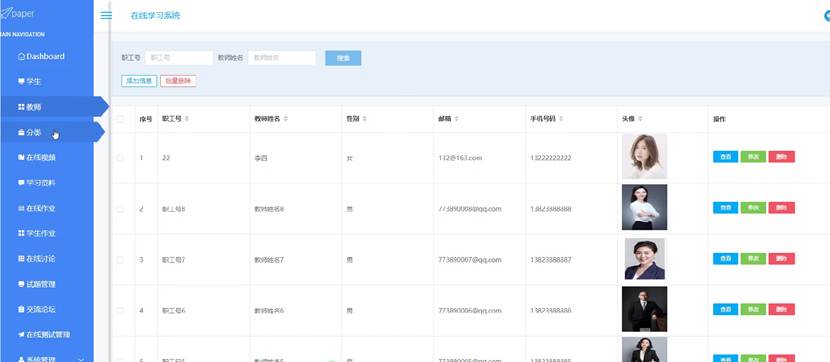Viewport: 830px width, 362px height.
Task: Open the 学生 section icon
Action: coord(21,82)
